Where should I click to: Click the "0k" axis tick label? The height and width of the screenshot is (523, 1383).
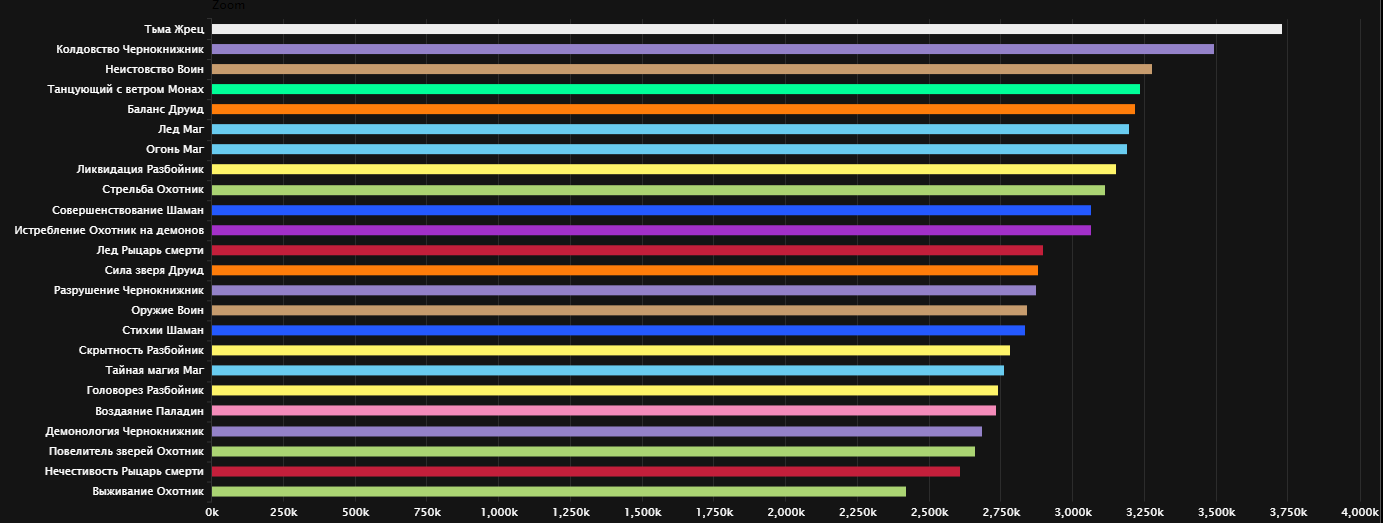tap(212, 512)
